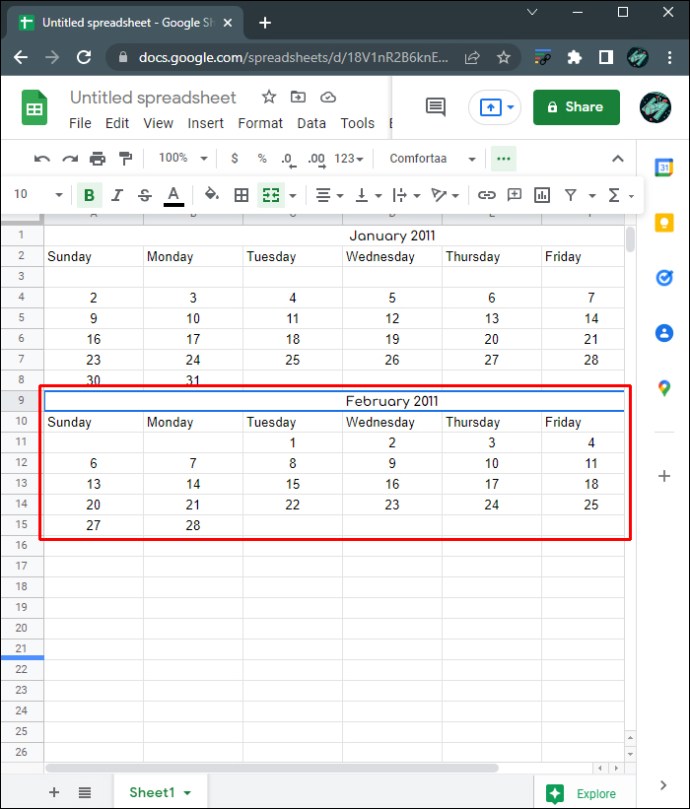This screenshot has width=690, height=809.
Task: Apply currency format with dollar icon
Action: (x=234, y=158)
